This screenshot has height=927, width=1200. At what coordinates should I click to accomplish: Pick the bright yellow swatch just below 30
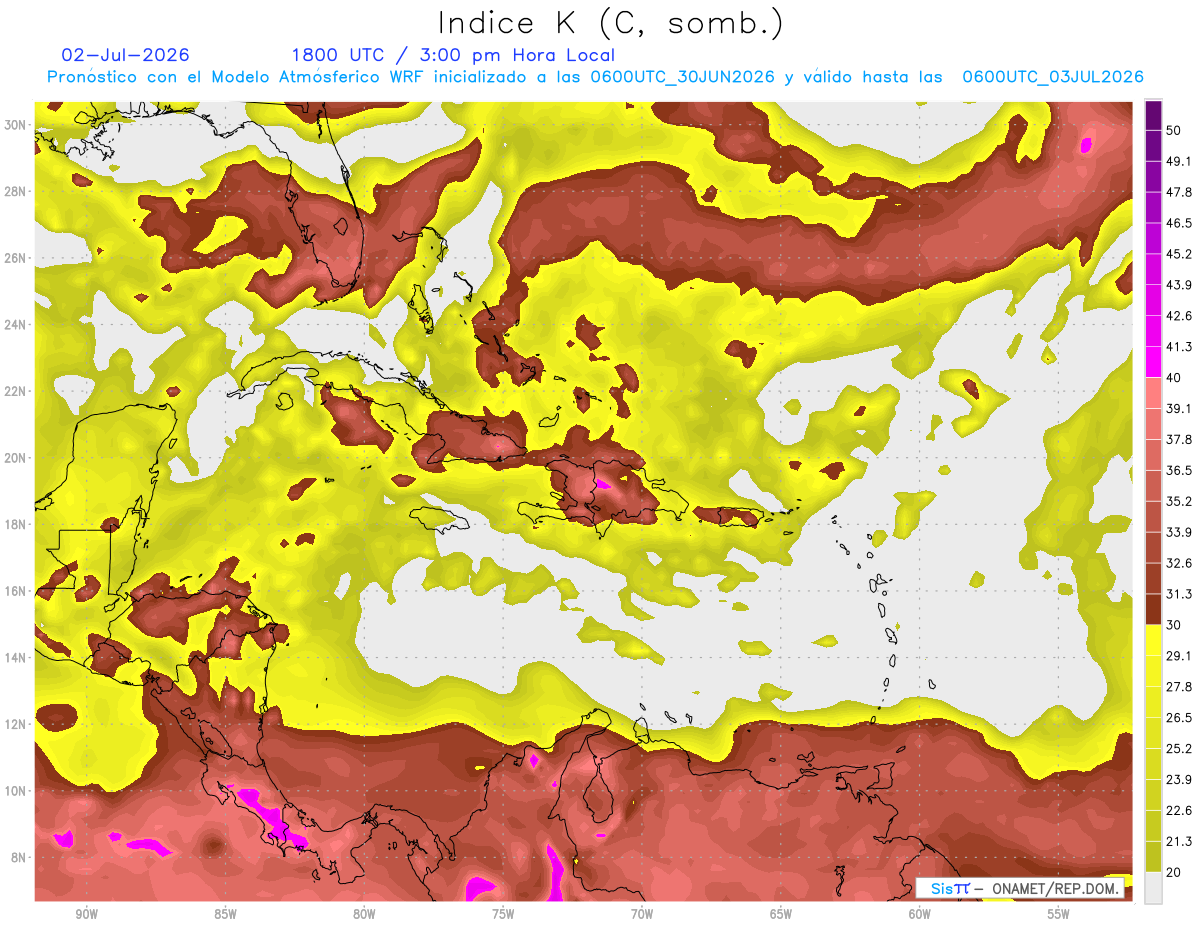tap(1153, 640)
